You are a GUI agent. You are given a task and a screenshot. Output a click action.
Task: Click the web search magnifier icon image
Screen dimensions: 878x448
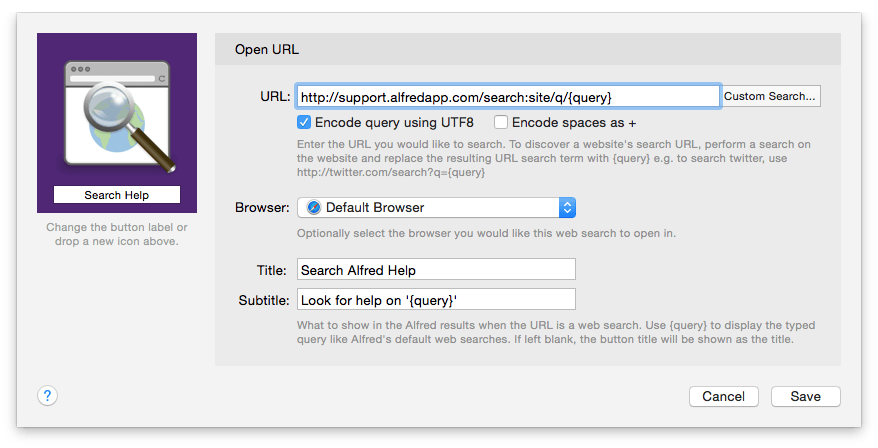(x=118, y=114)
